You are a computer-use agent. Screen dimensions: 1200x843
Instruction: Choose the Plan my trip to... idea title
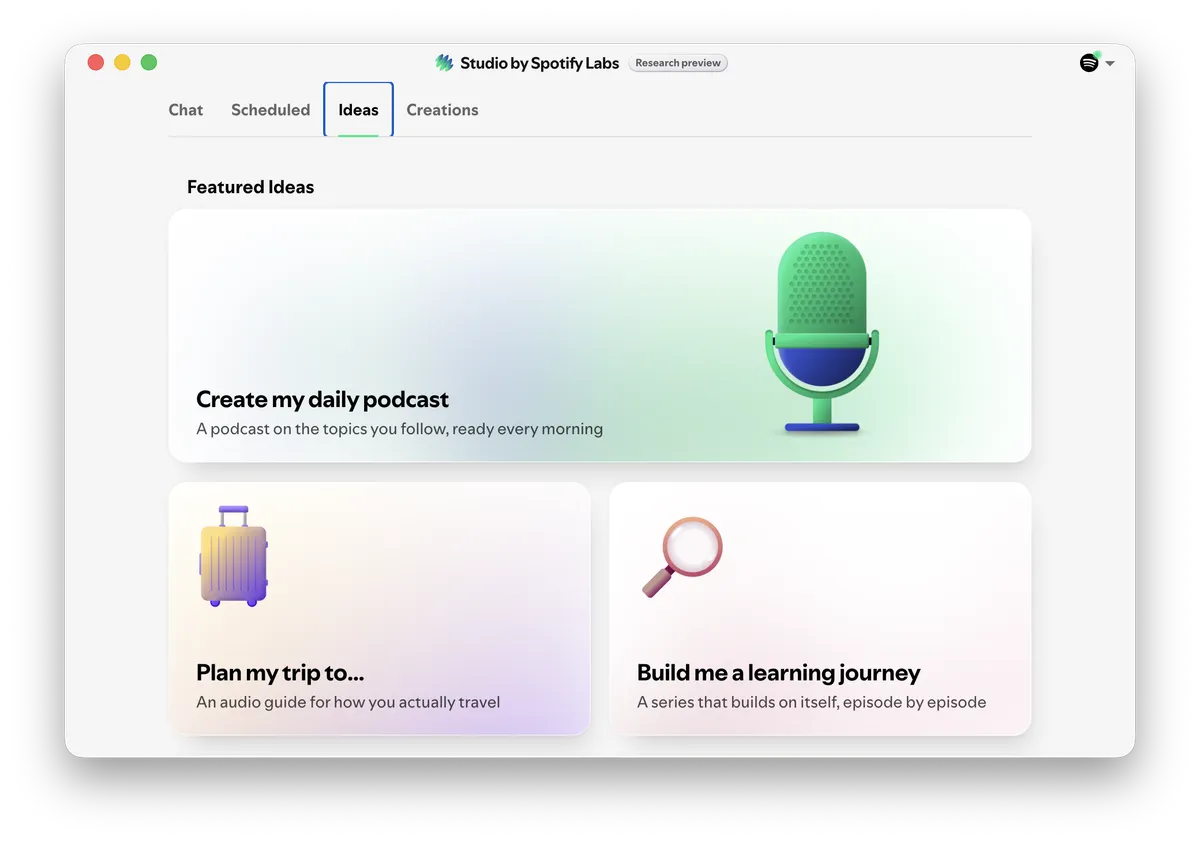(x=280, y=672)
